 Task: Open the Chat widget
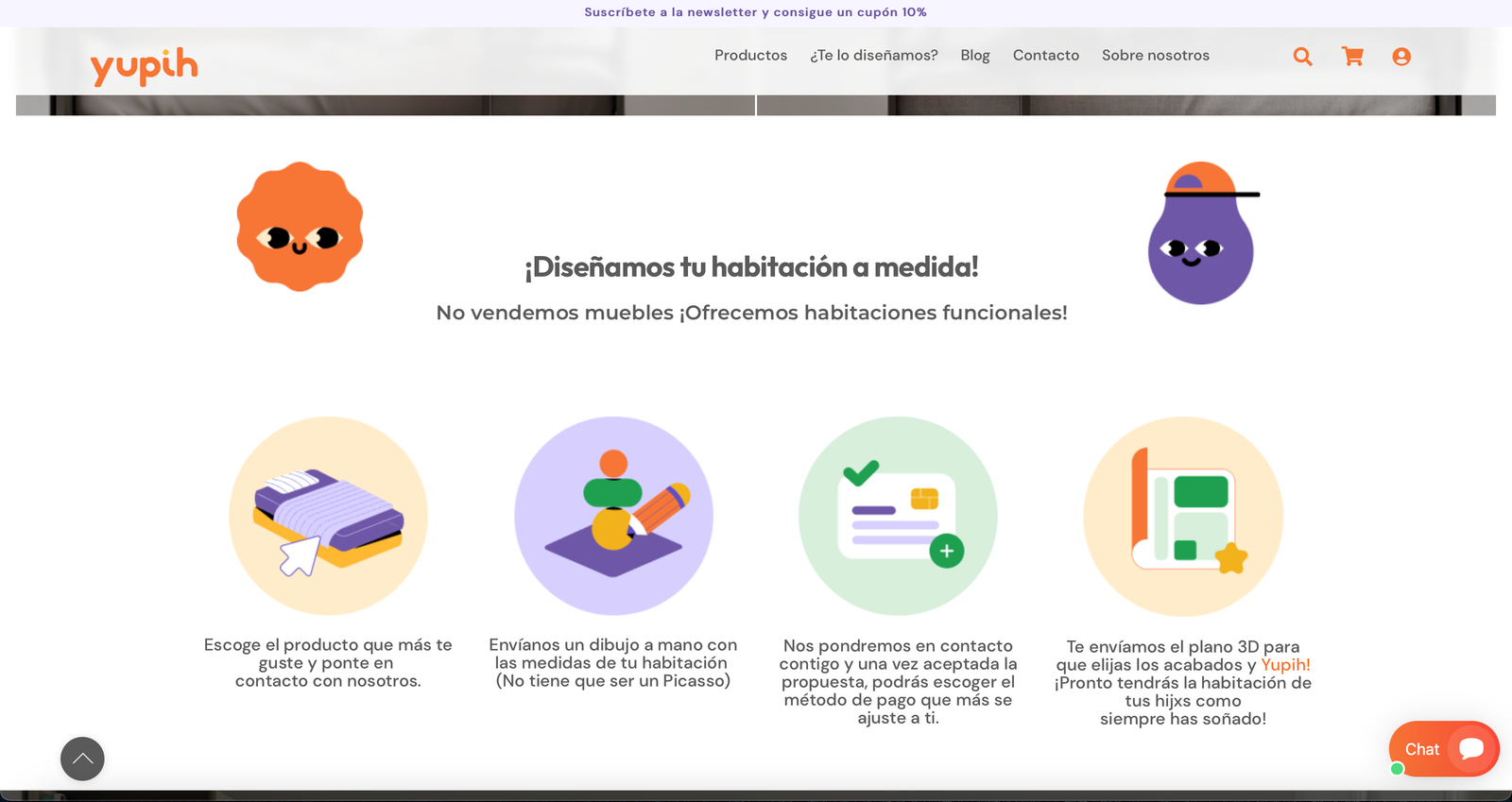1443,749
